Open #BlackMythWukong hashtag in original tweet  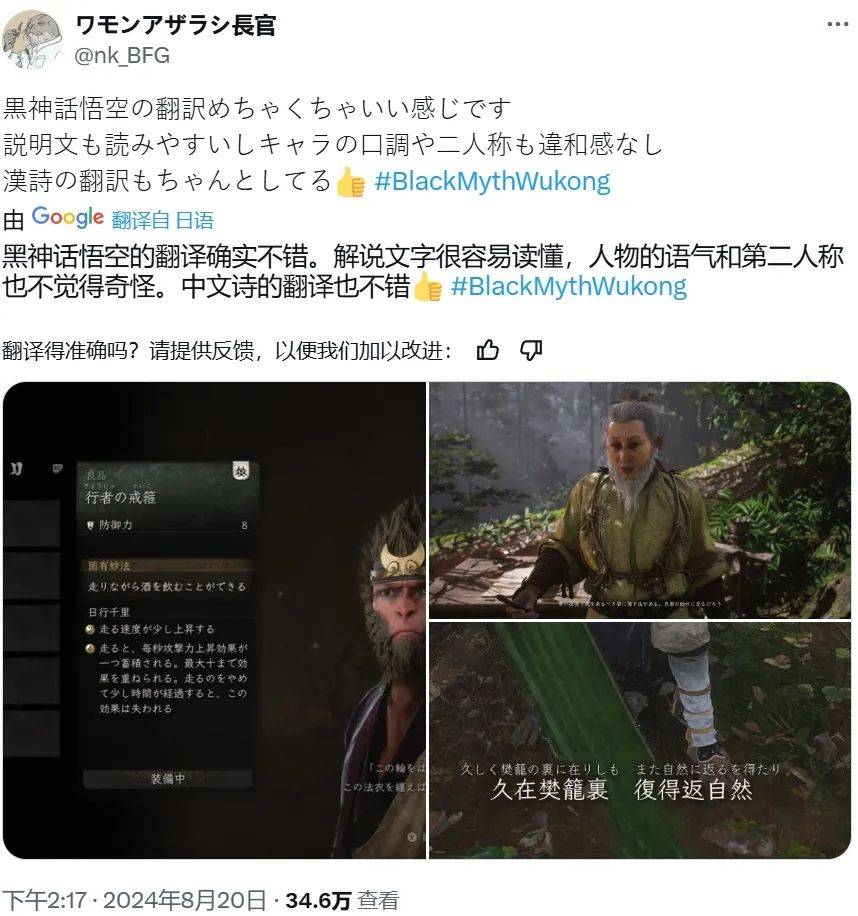[492, 181]
